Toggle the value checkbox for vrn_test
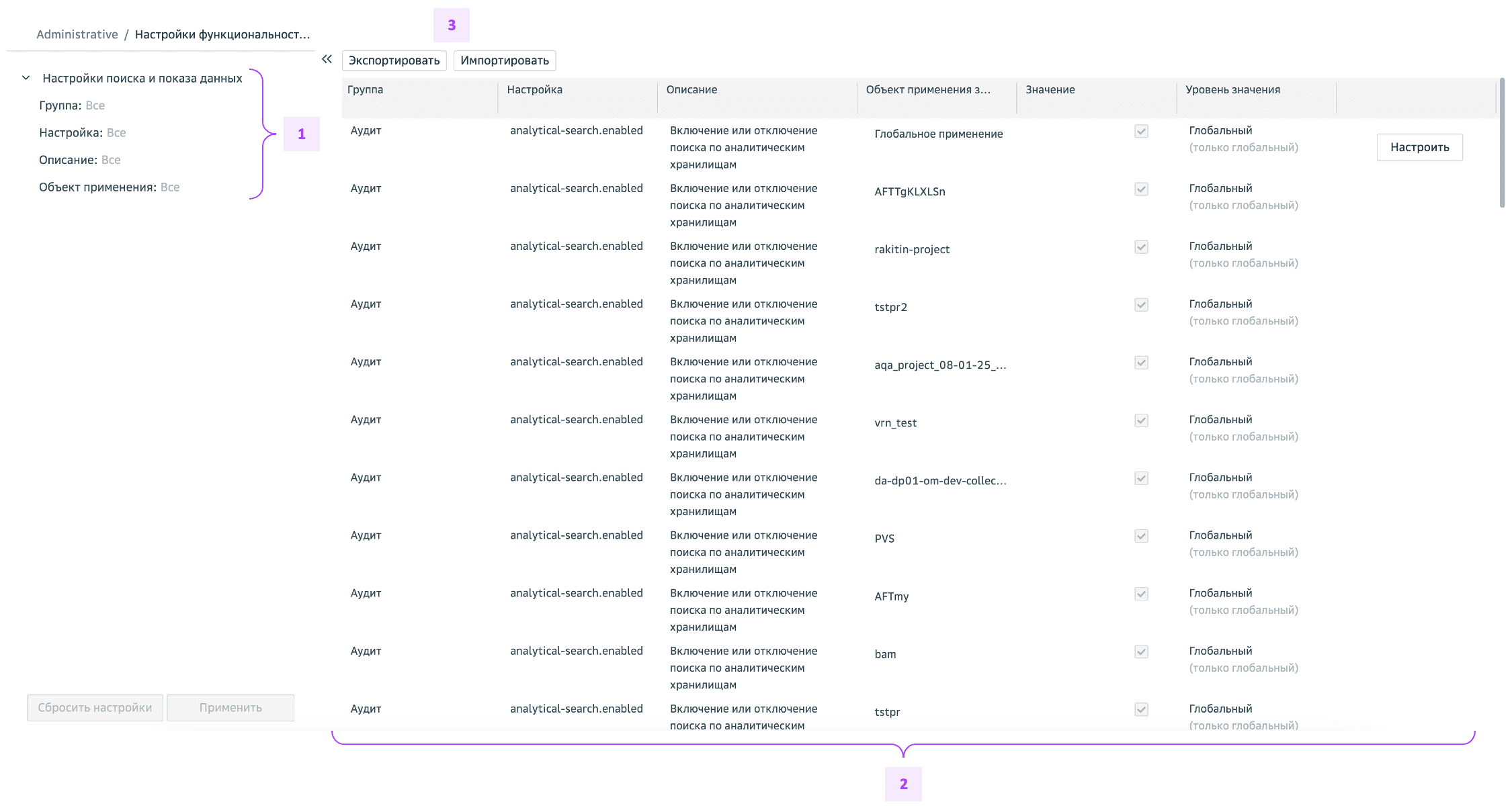This screenshot has height=810, width=1512. [x=1141, y=420]
